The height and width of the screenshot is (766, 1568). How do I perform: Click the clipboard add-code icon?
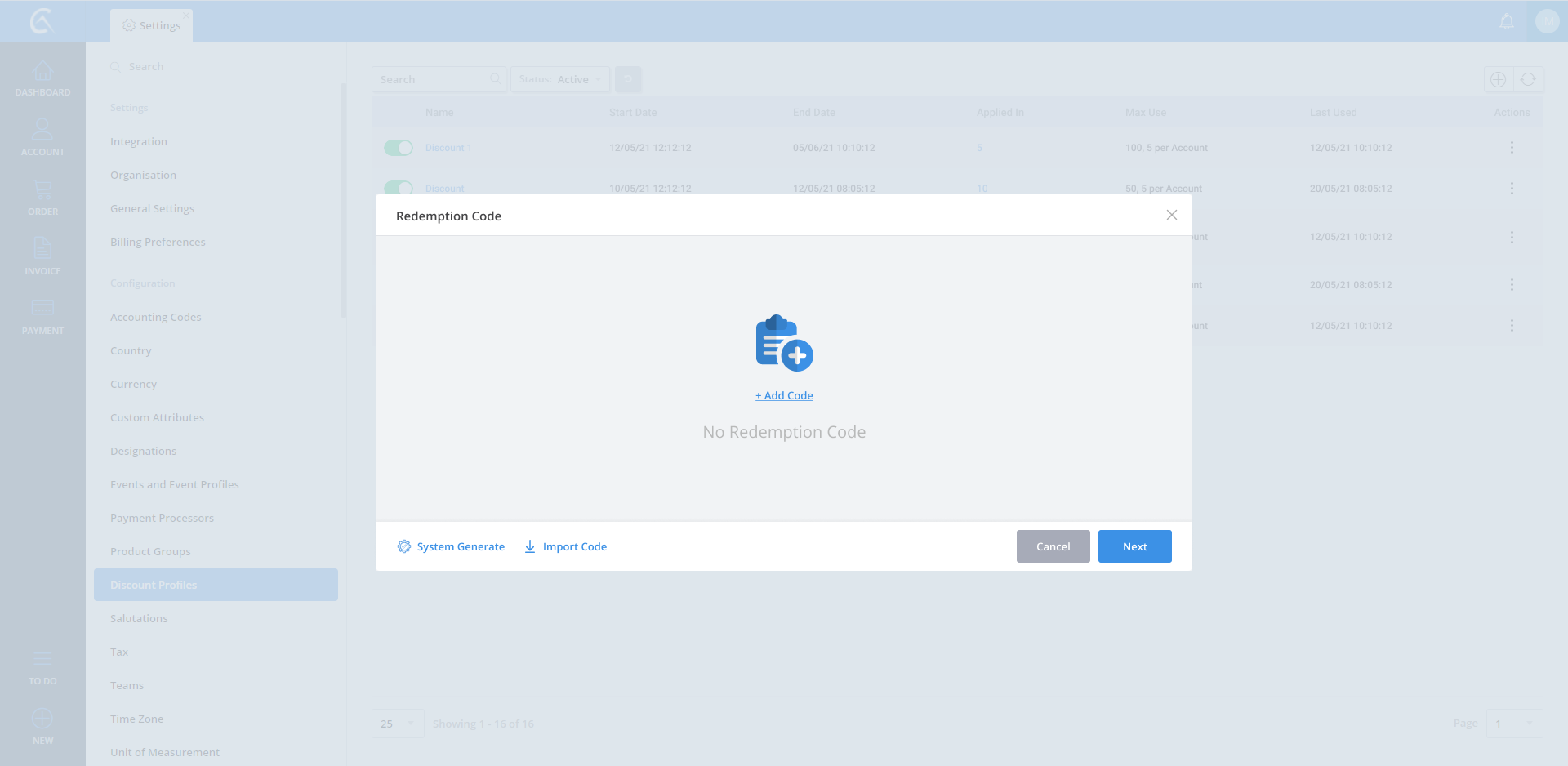click(784, 343)
